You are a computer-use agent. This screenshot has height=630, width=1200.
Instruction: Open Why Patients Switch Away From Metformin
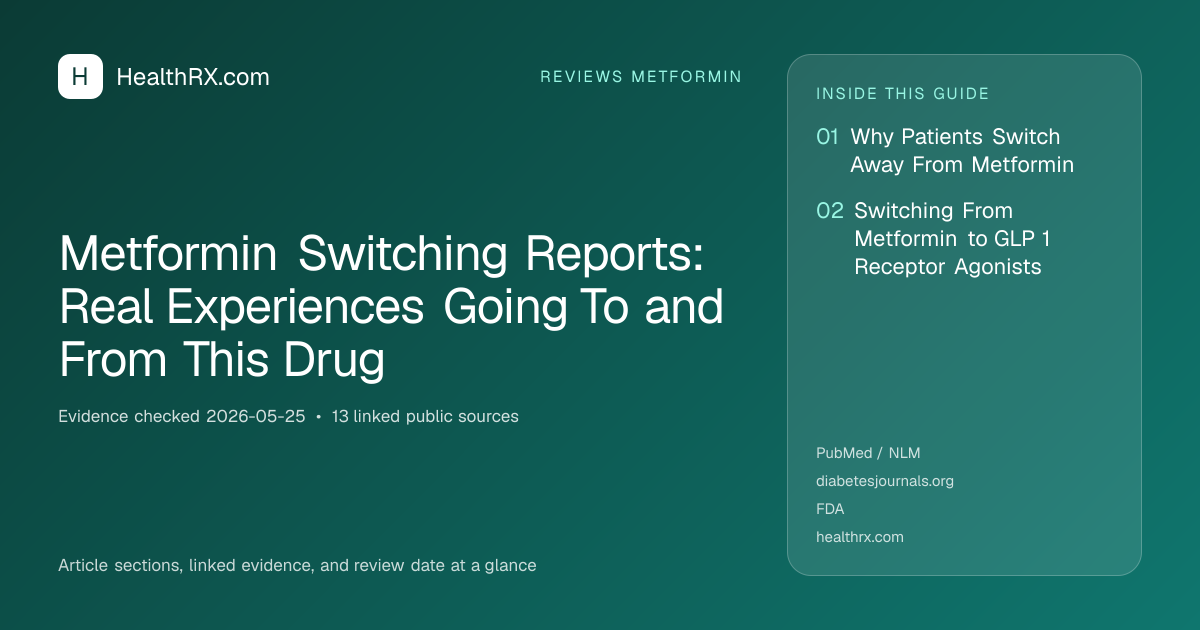click(x=962, y=151)
